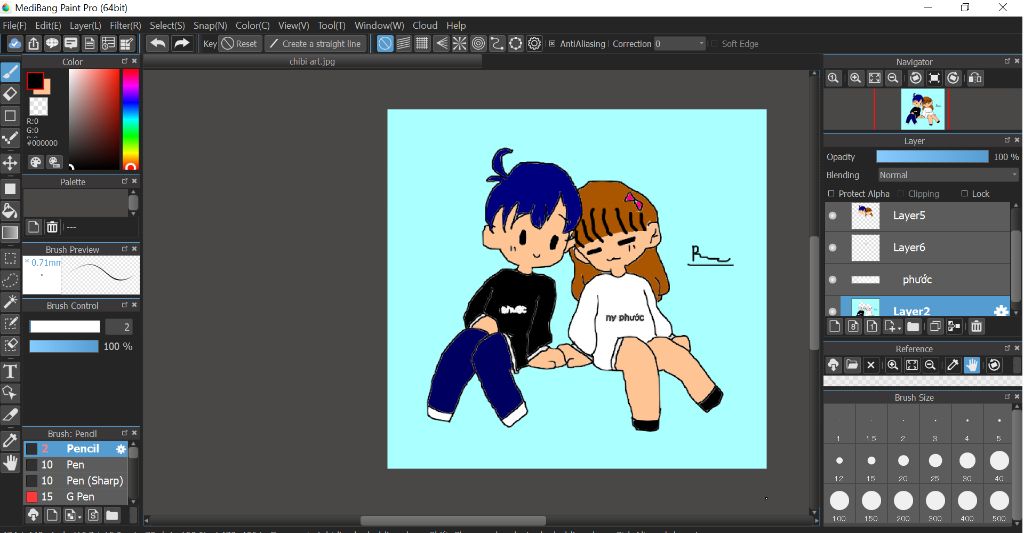Switch to chibi art.jpg tab
Screen dimensions: 1024x533
(x=312, y=61)
